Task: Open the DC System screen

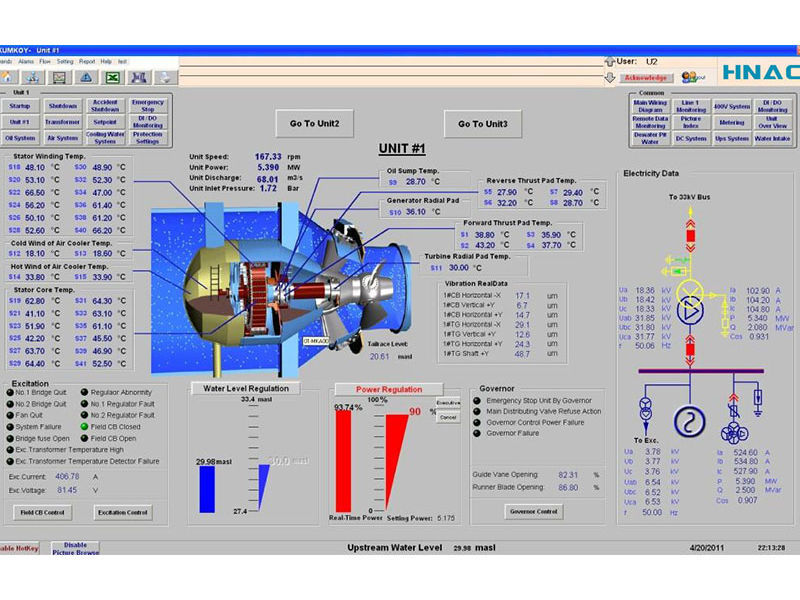Action: (x=690, y=138)
